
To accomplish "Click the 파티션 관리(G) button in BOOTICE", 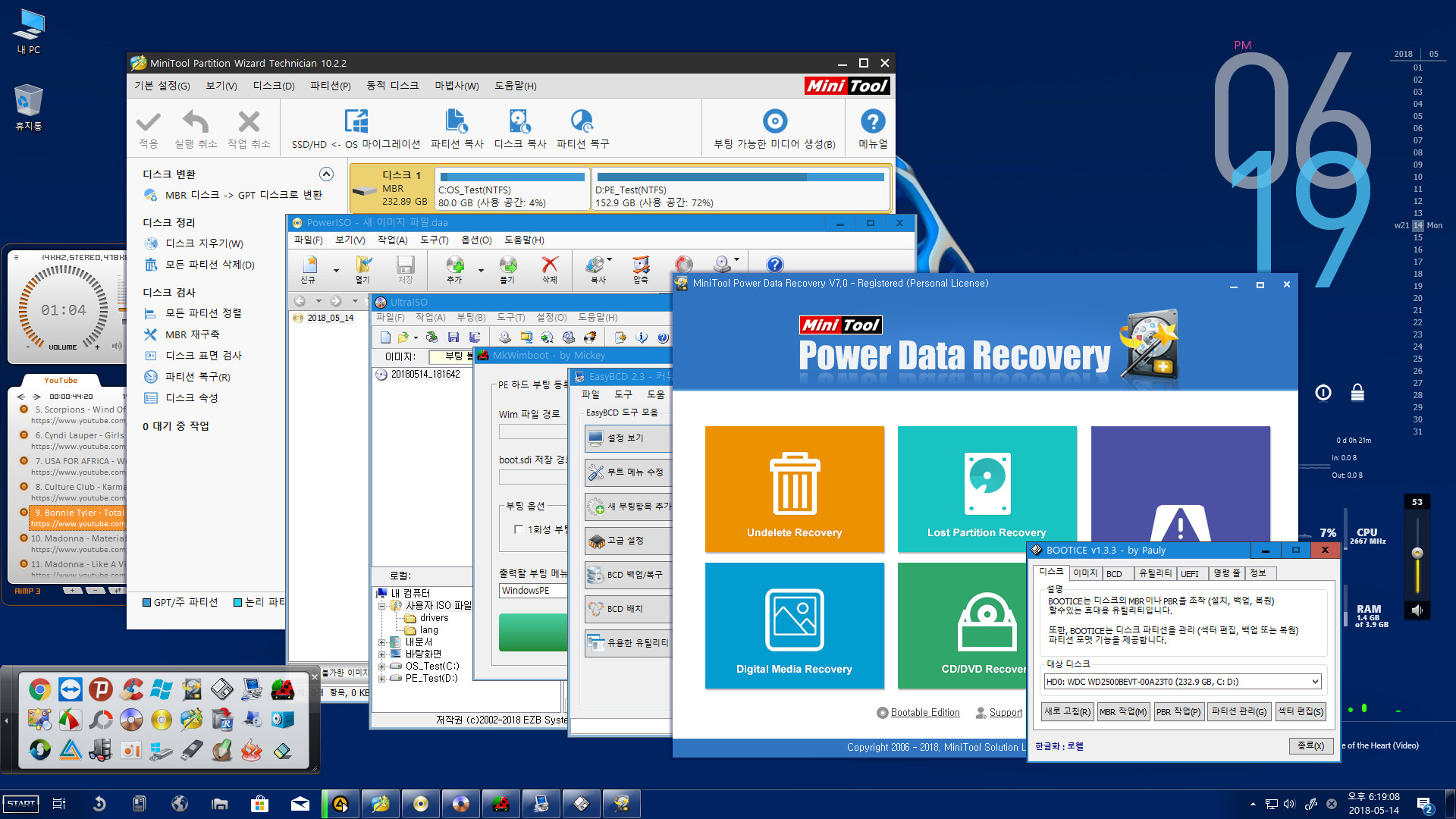I will click(1239, 712).
